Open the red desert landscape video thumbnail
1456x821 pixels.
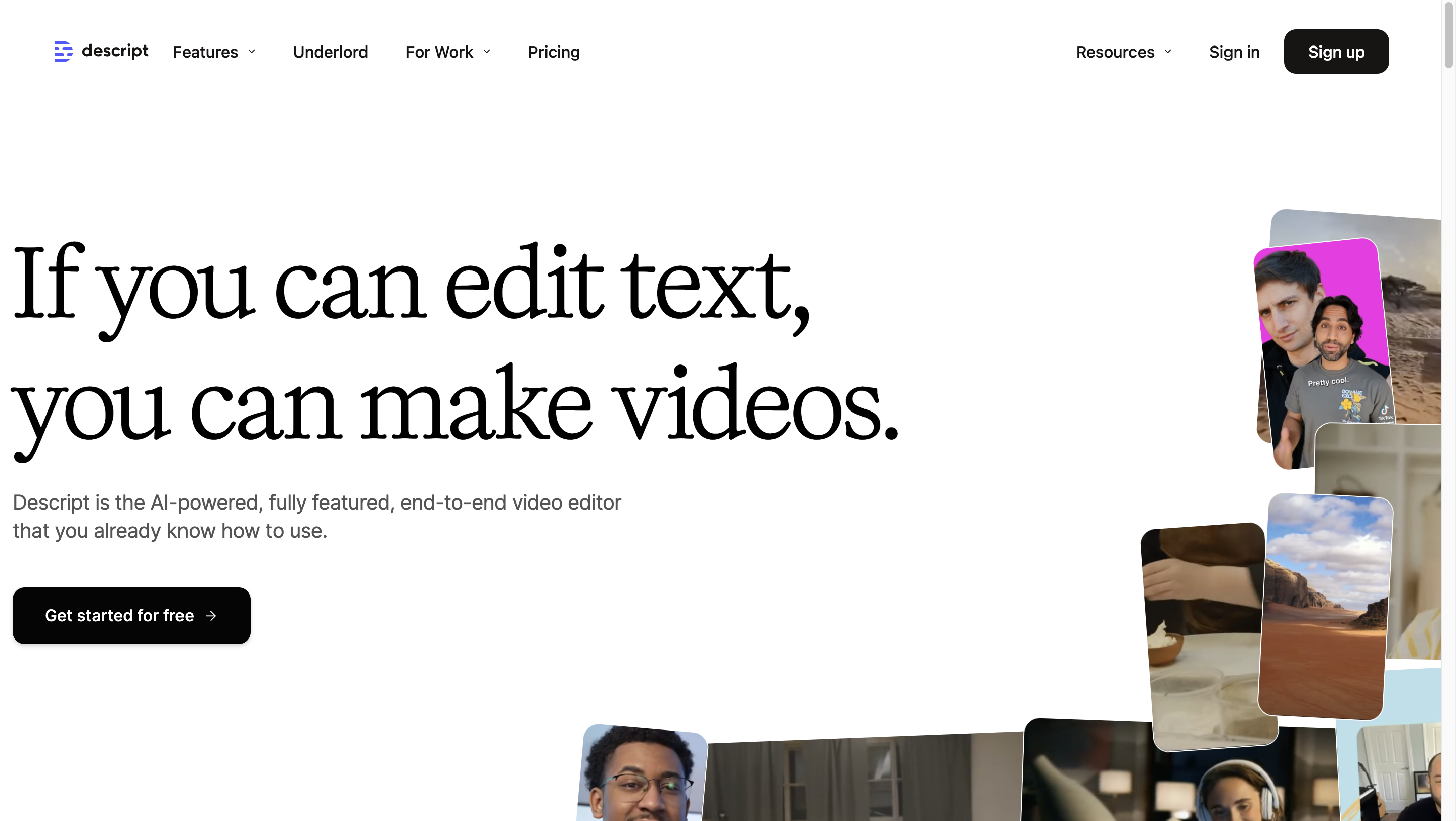(x=1326, y=606)
